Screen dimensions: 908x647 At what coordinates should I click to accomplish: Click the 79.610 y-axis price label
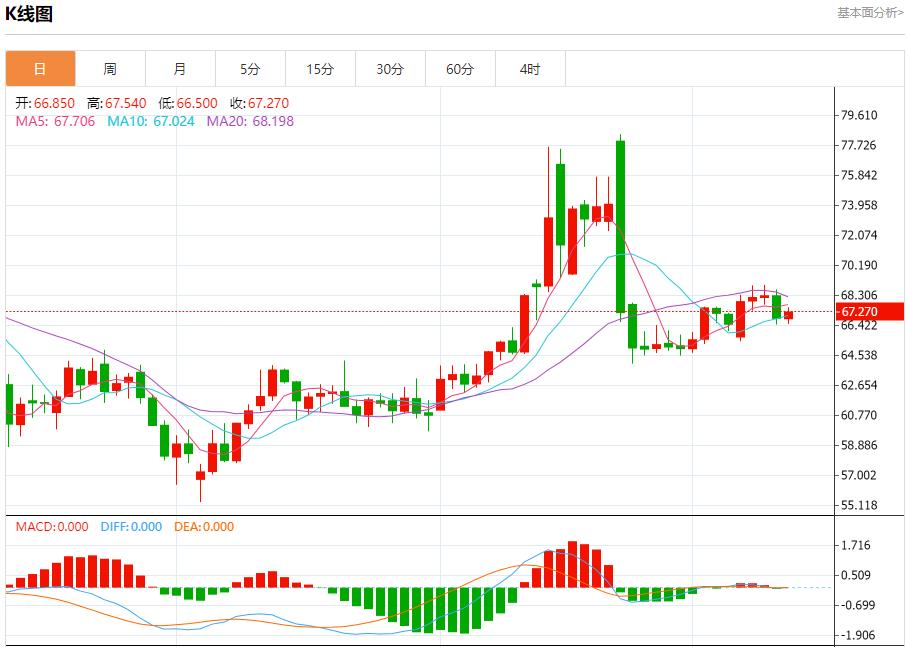click(x=859, y=115)
